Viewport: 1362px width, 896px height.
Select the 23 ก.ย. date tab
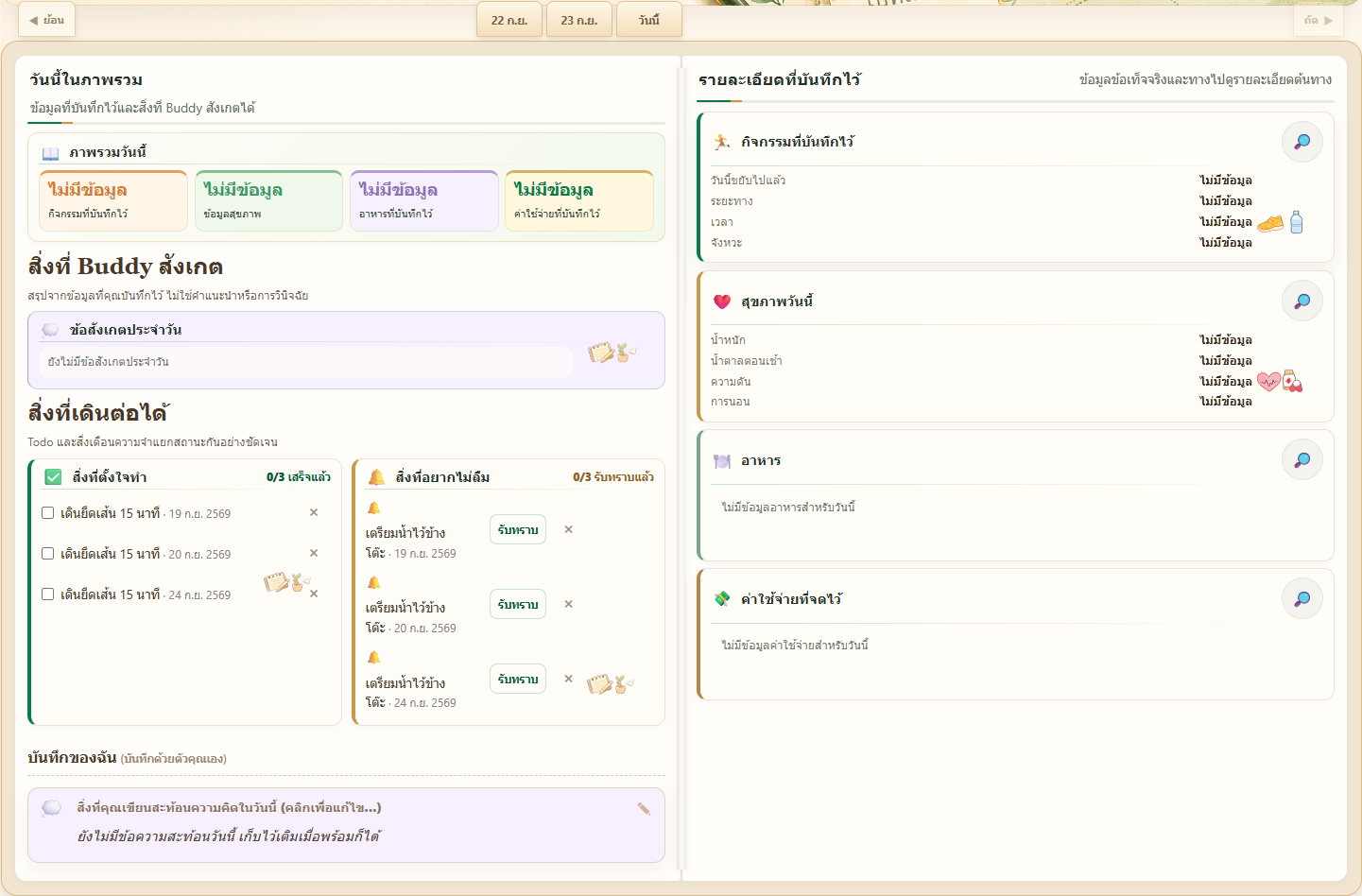579,20
